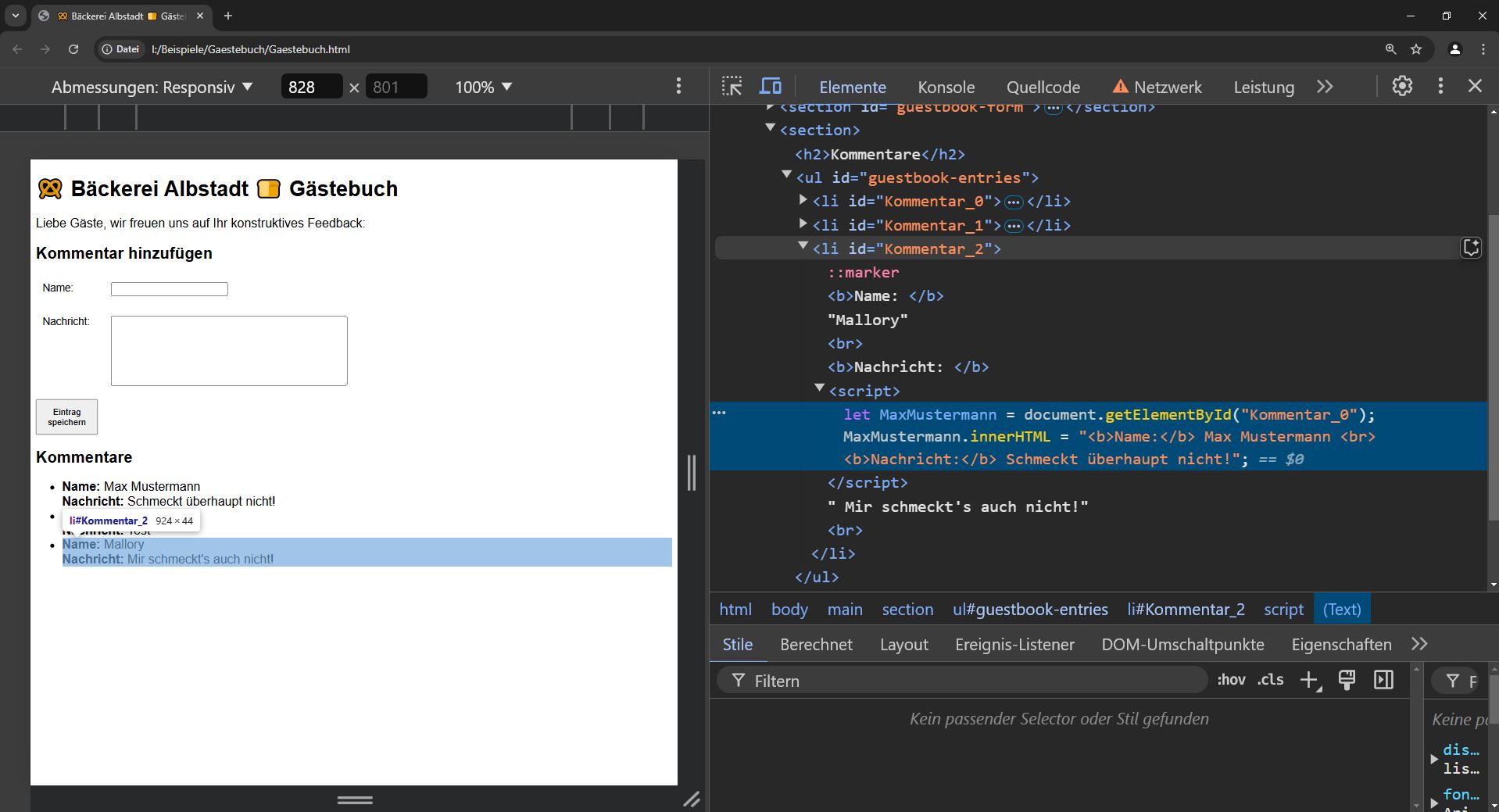
Task: Open the DOM-Umschaltpunkte tab
Action: (1182, 644)
